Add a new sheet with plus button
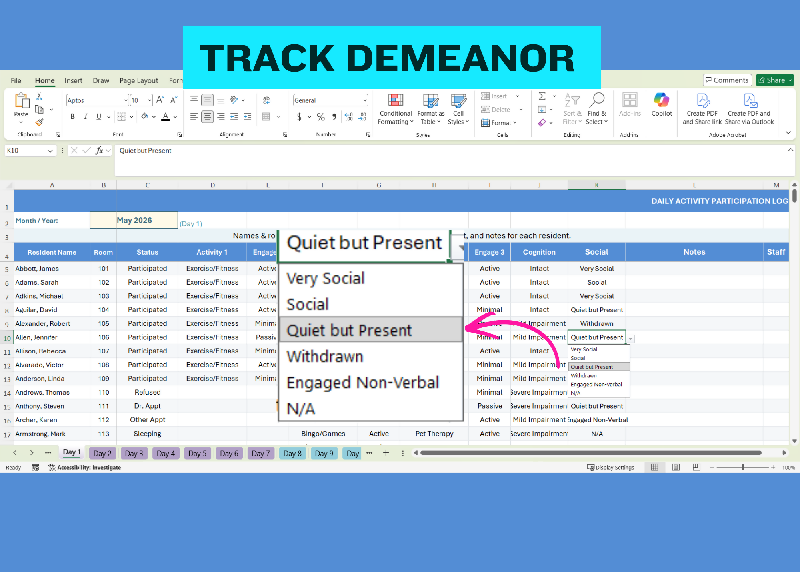This screenshot has width=800, height=572. click(x=386, y=453)
